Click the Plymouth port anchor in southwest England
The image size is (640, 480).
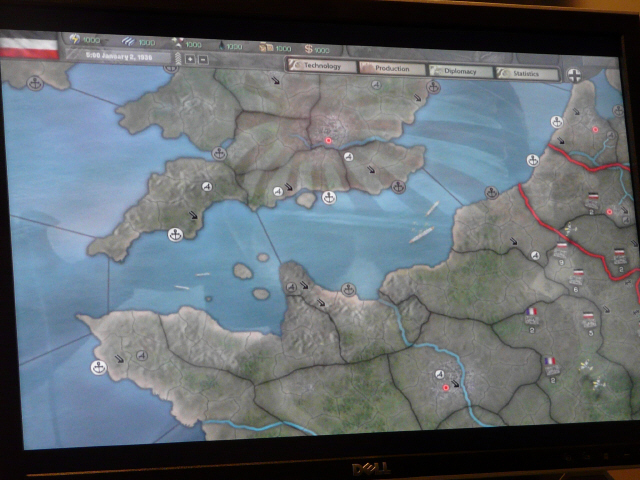pos(176,235)
